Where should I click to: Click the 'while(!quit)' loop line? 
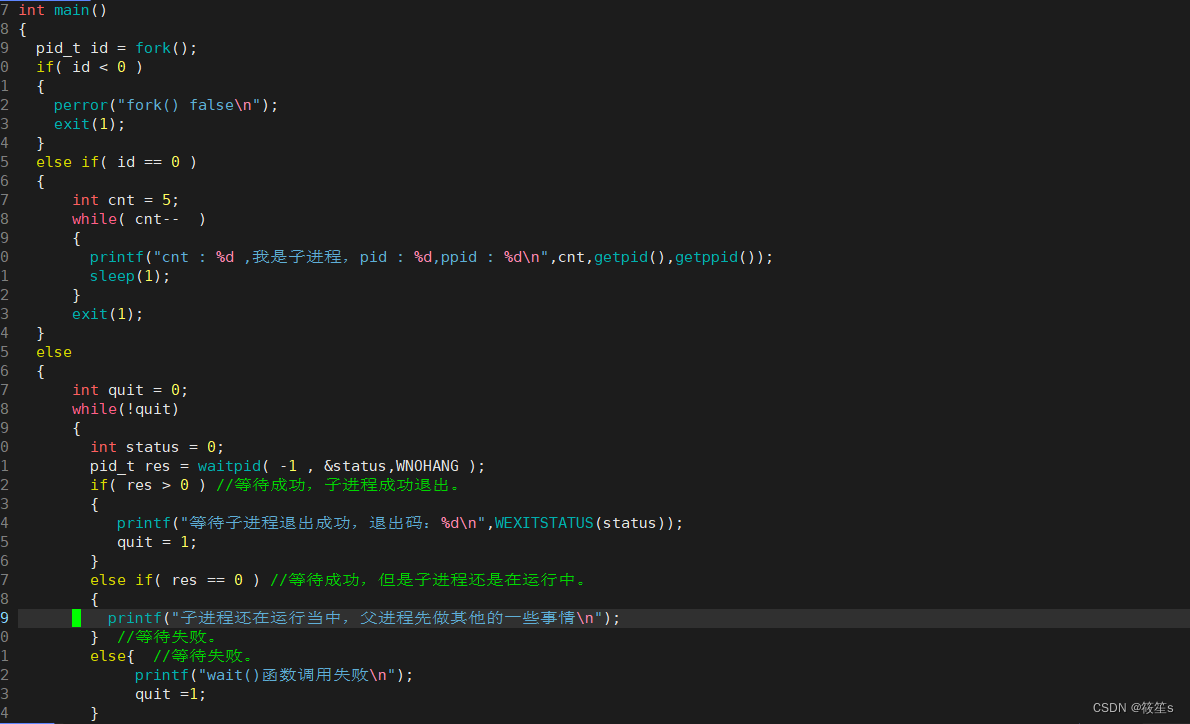click(x=125, y=408)
